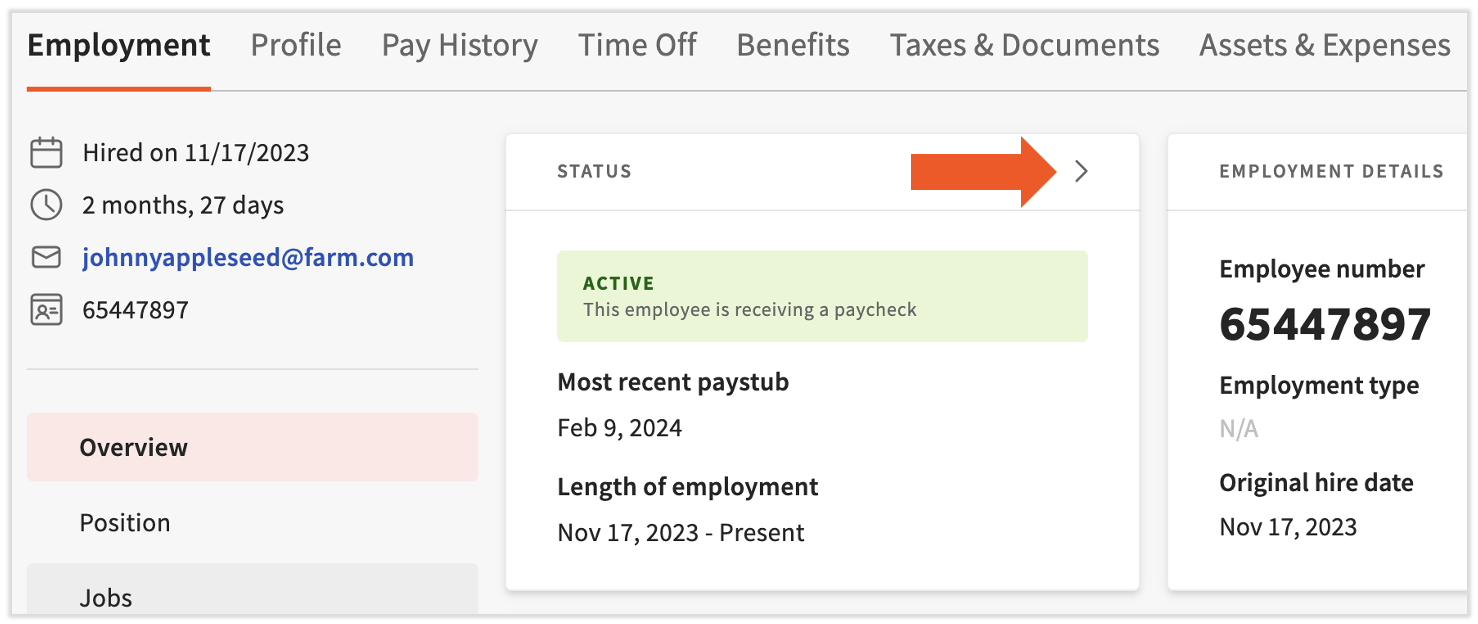
Task: Switch to the Profile tab
Action: (296, 46)
